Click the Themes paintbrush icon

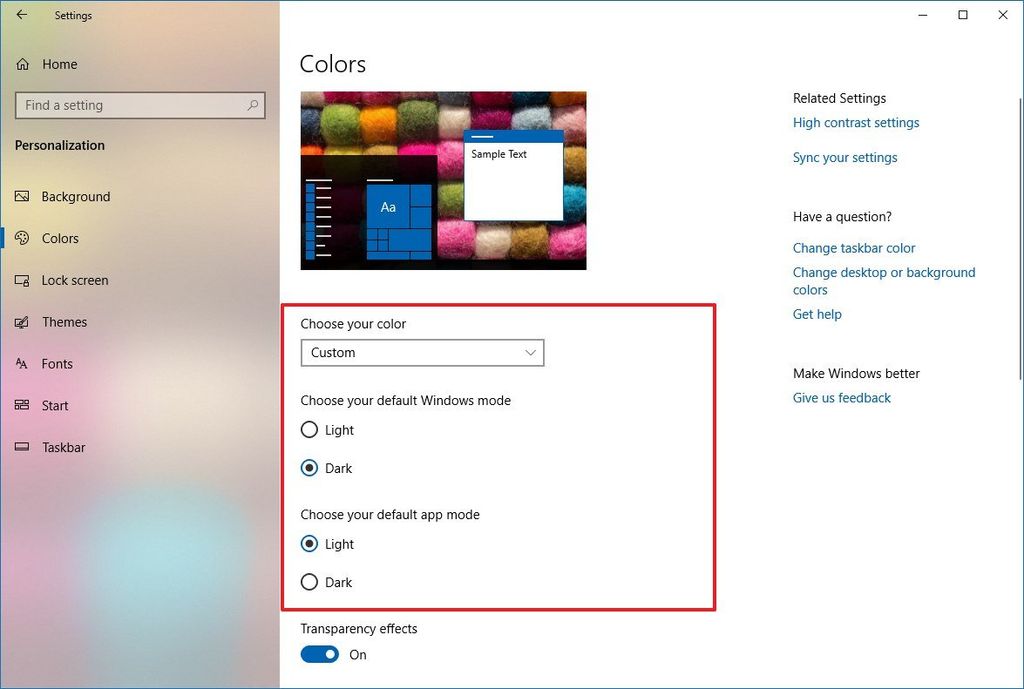(x=23, y=322)
